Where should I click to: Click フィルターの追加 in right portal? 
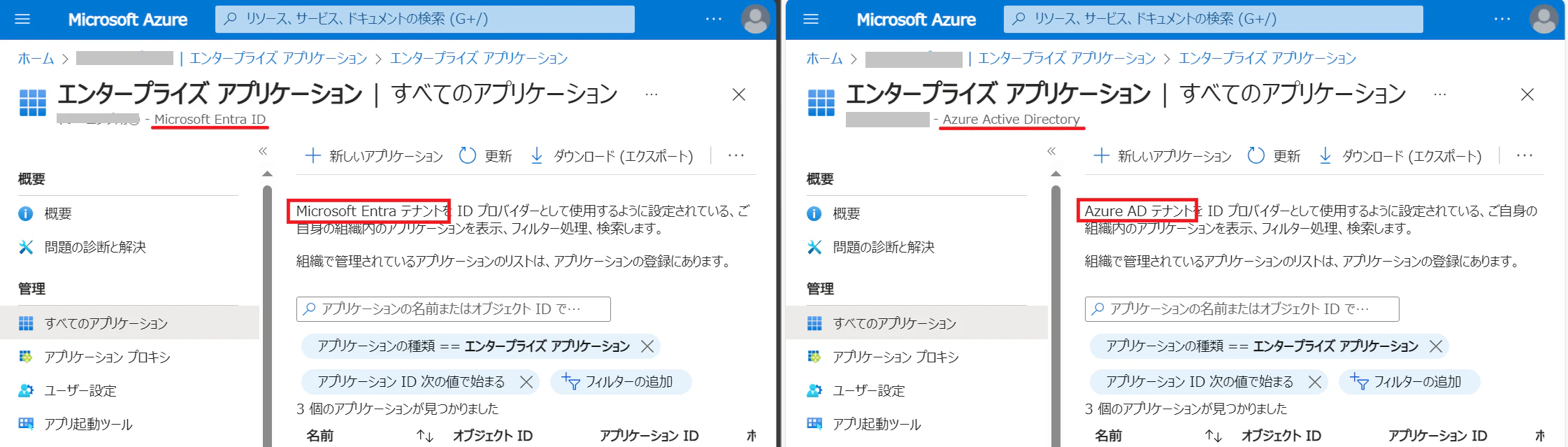(1409, 382)
